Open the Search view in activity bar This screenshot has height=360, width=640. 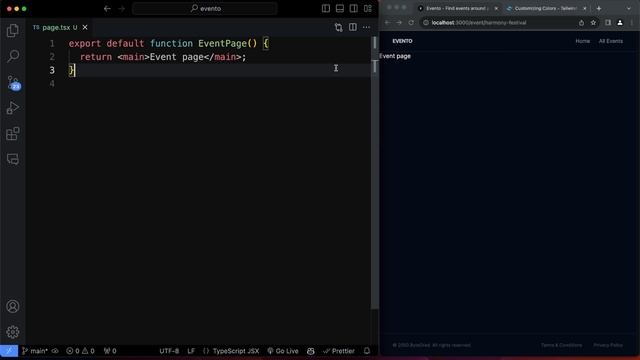13,56
